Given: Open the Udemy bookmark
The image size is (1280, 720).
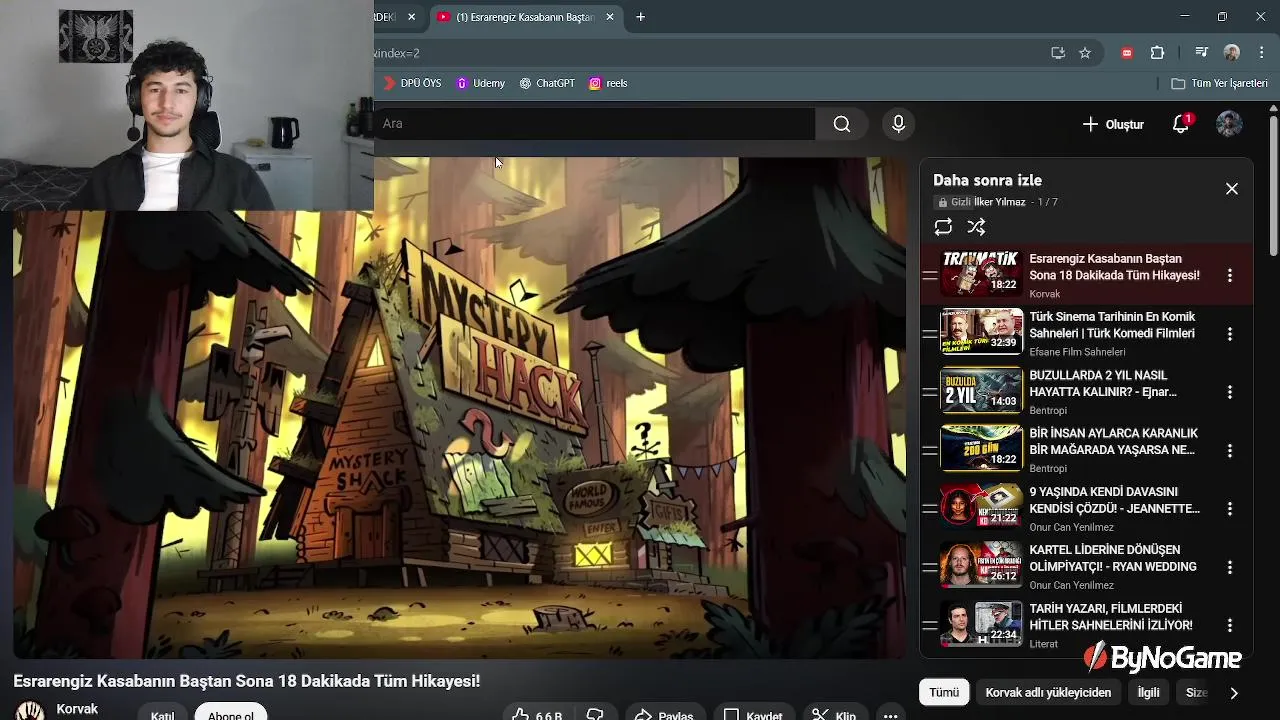Looking at the screenshot, I should coord(480,83).
